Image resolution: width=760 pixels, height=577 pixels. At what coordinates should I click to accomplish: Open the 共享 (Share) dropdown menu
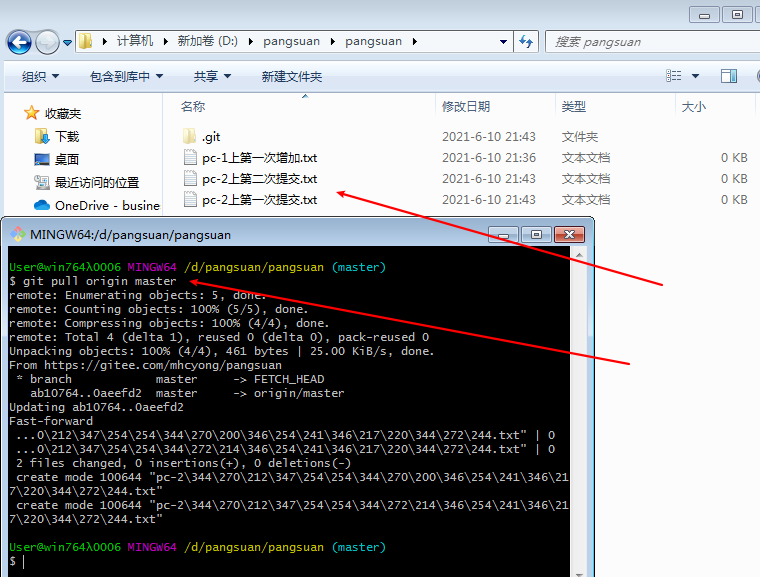pos(212,76)
